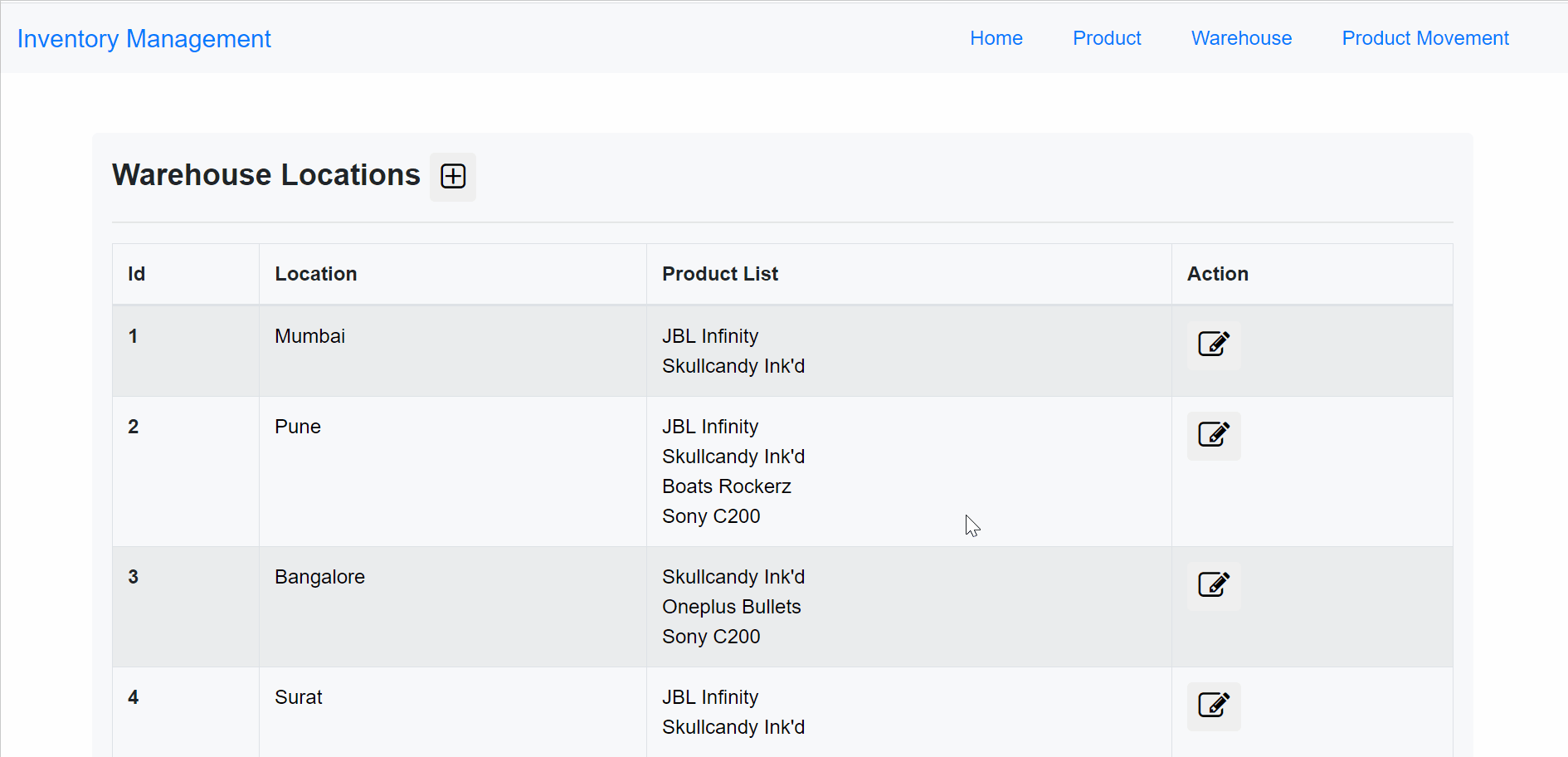Select the Location column header
1568x757 pixels.
pos(453,274)
